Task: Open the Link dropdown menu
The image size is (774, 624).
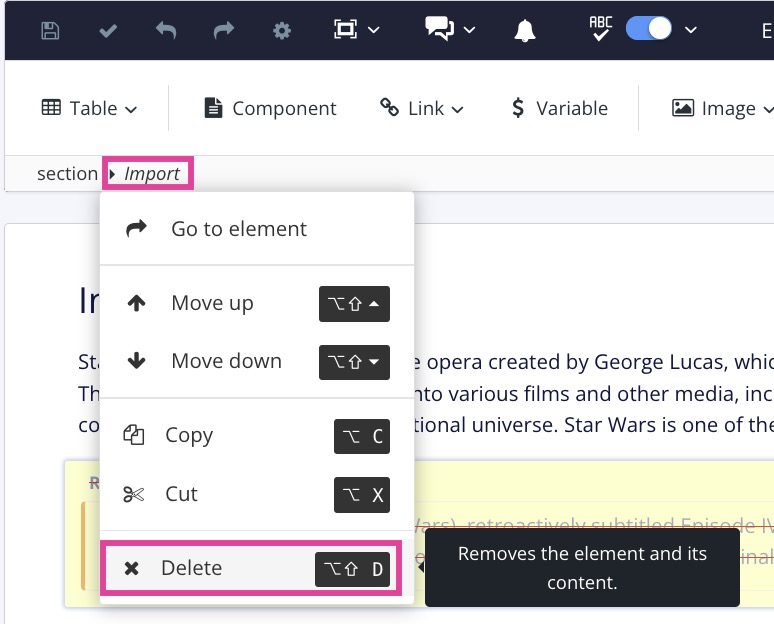Action: [x=422, y=108]
